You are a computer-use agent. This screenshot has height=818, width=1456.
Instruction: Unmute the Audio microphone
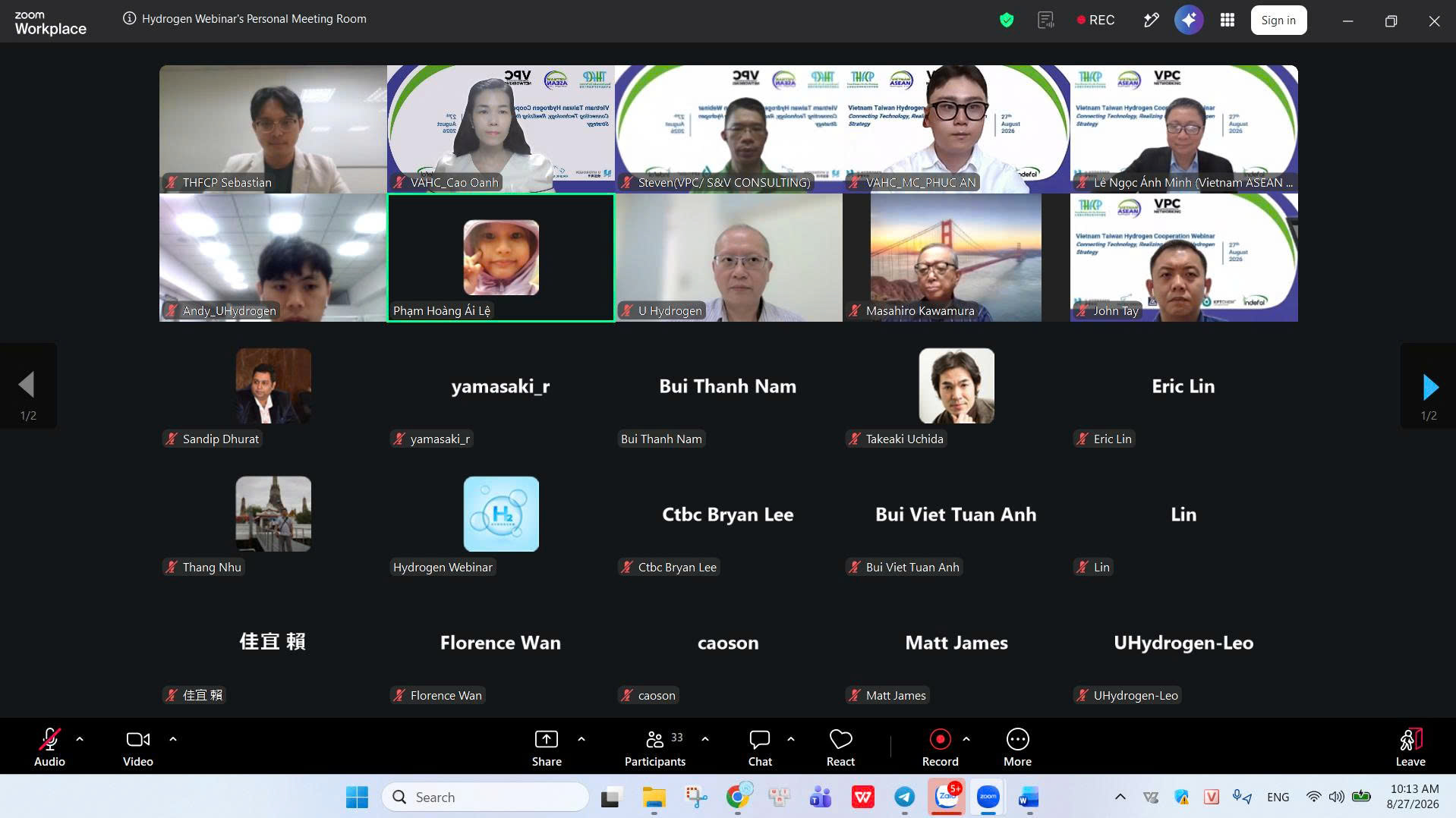[49, 747]
